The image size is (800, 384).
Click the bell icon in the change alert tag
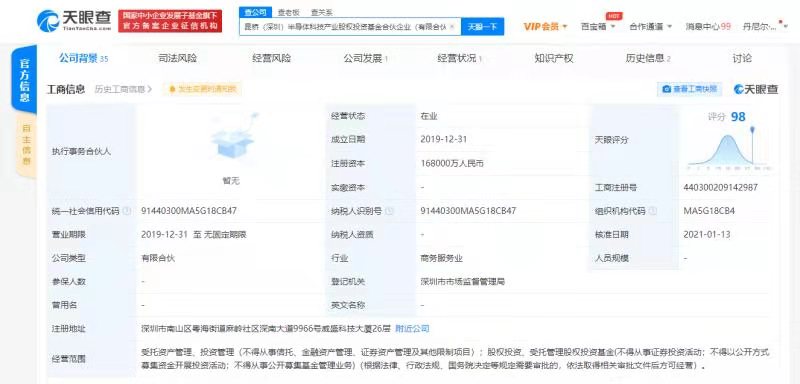172,89
